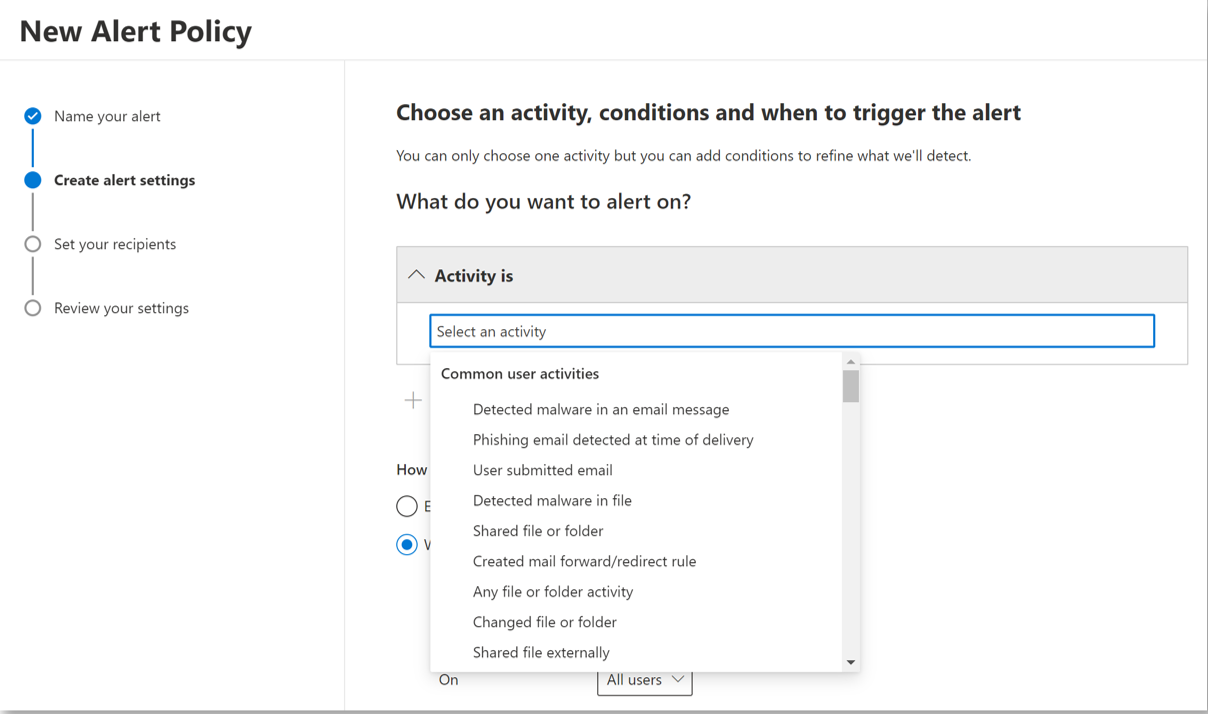Select User submitted email activity

coord(543,470)
